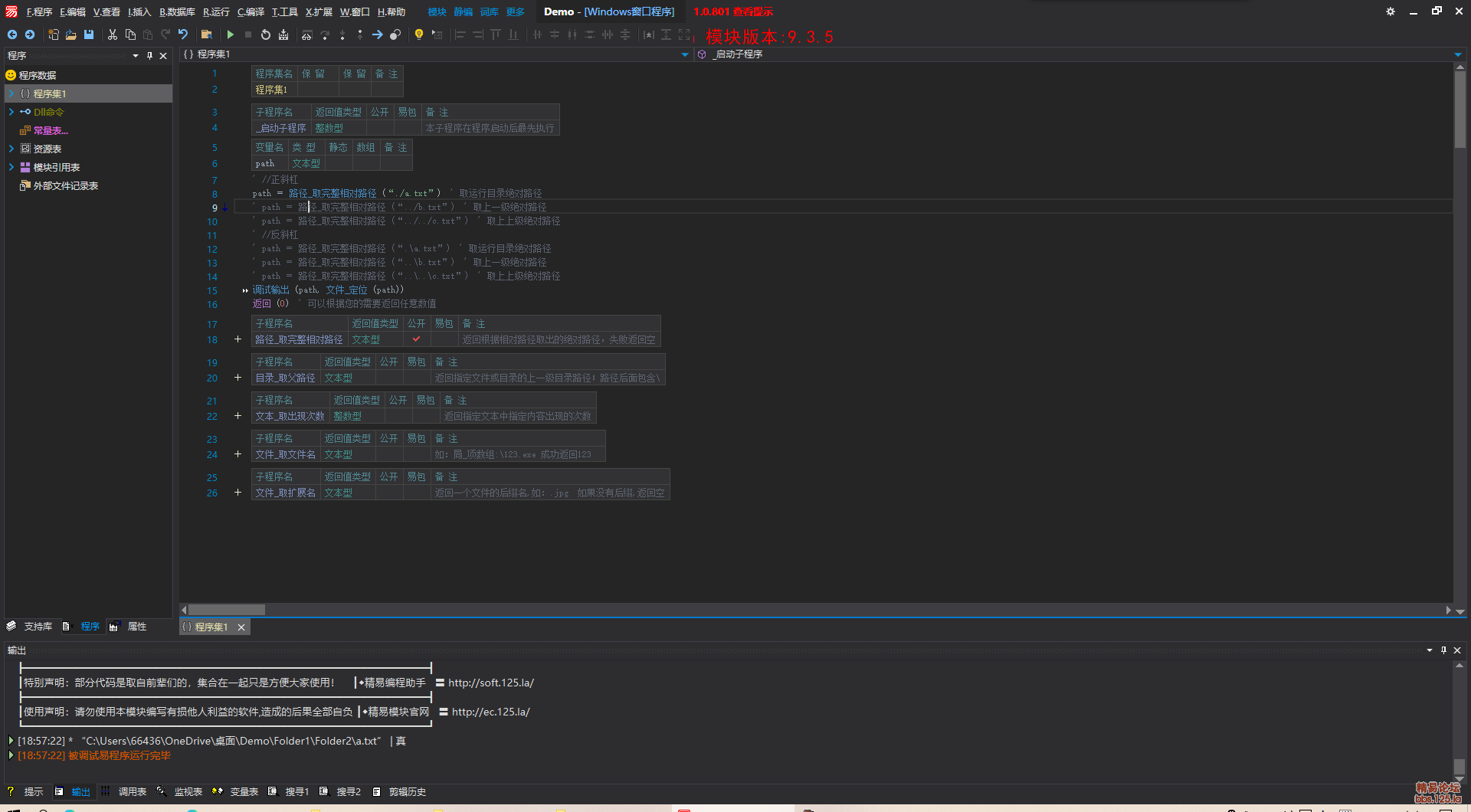
Task: Open the 程序 panel dropdown arrow
Action: click(x=136, y=56)
